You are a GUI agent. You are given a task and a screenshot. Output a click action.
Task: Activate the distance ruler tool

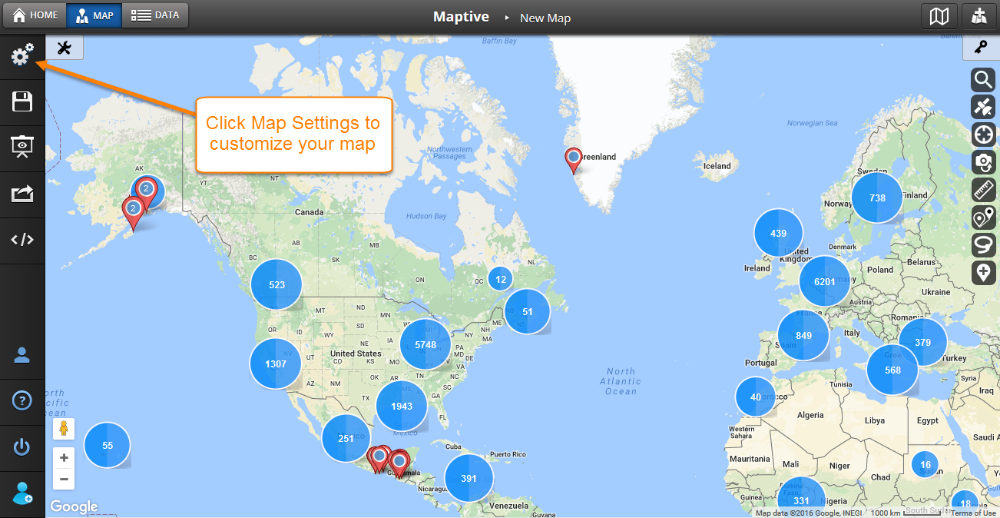[x=983, y=189]
